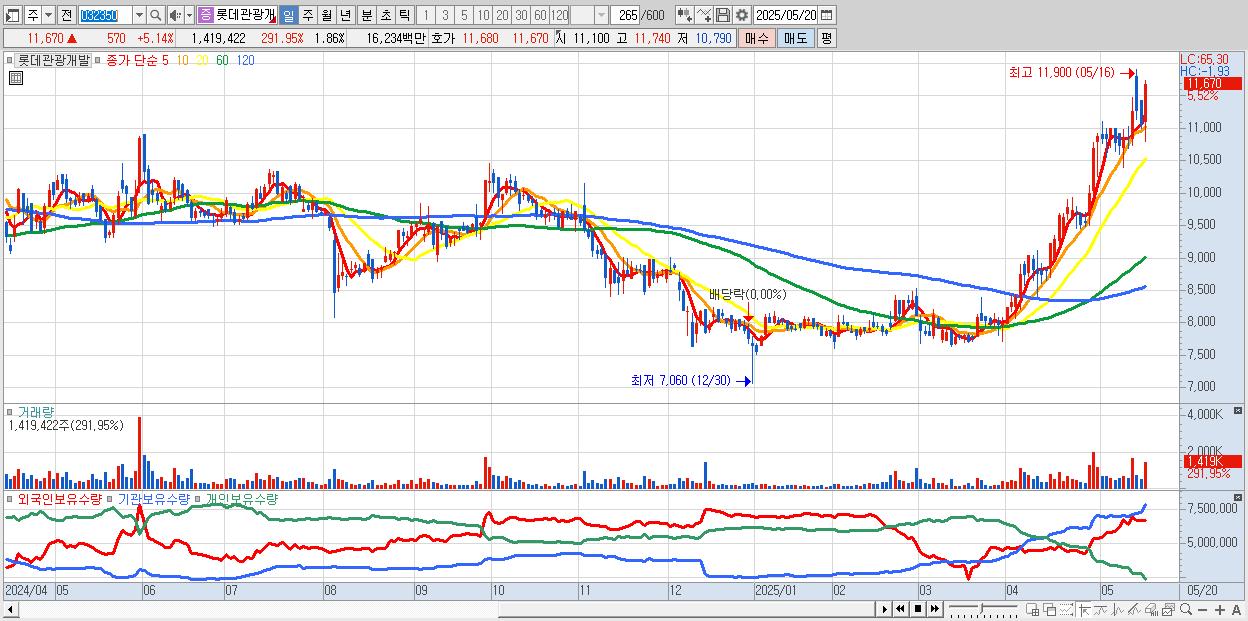The image size is (1248, 621).
Task: Click the crosshair cursor tool icon at bottom
Action: coord(1084,609)
